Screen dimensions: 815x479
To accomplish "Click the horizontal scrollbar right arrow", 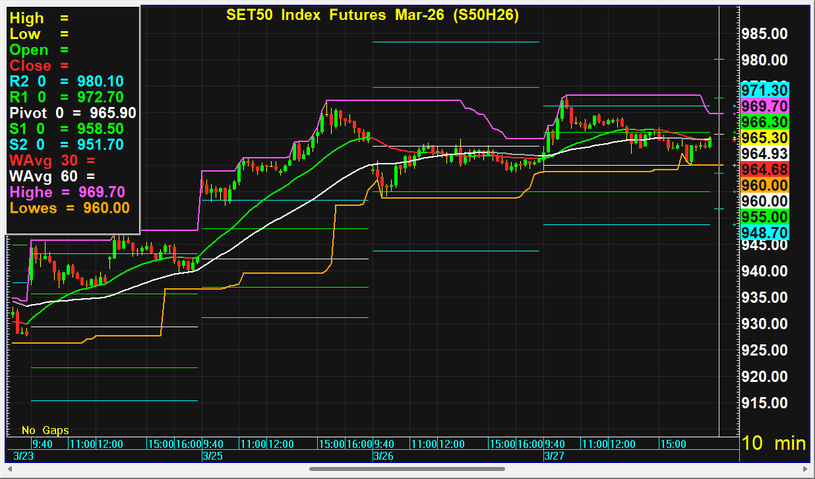I will click(x=807, y=468).
